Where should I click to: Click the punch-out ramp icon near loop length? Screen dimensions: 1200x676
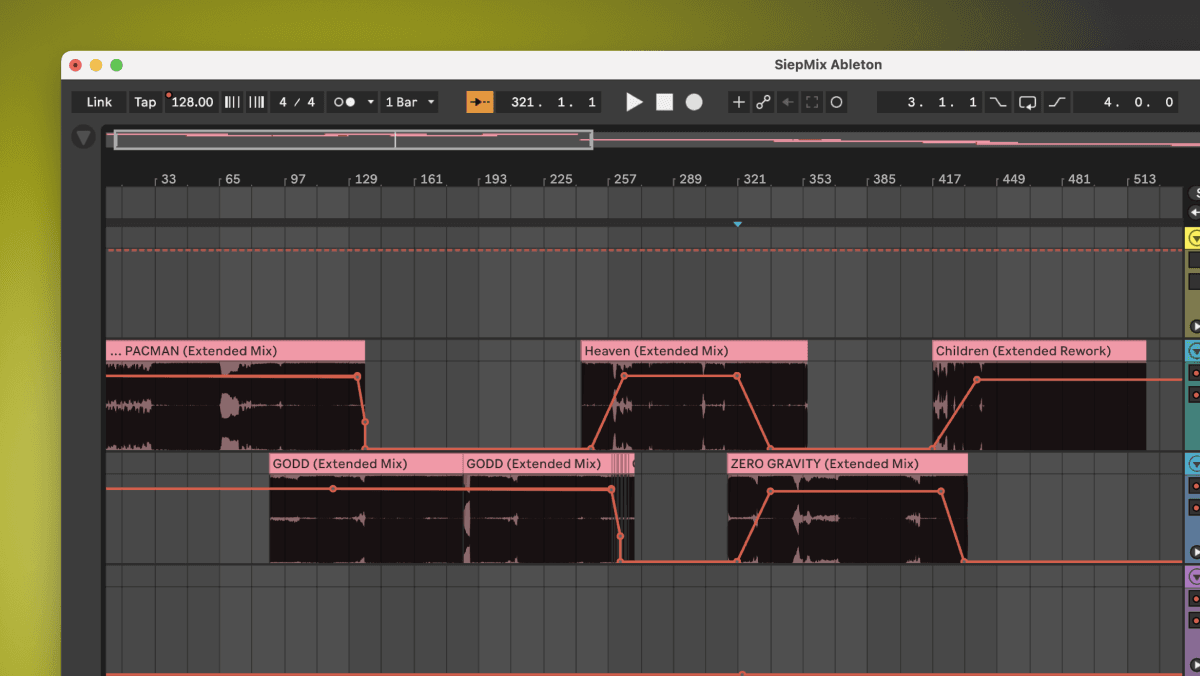[1056, 101]
